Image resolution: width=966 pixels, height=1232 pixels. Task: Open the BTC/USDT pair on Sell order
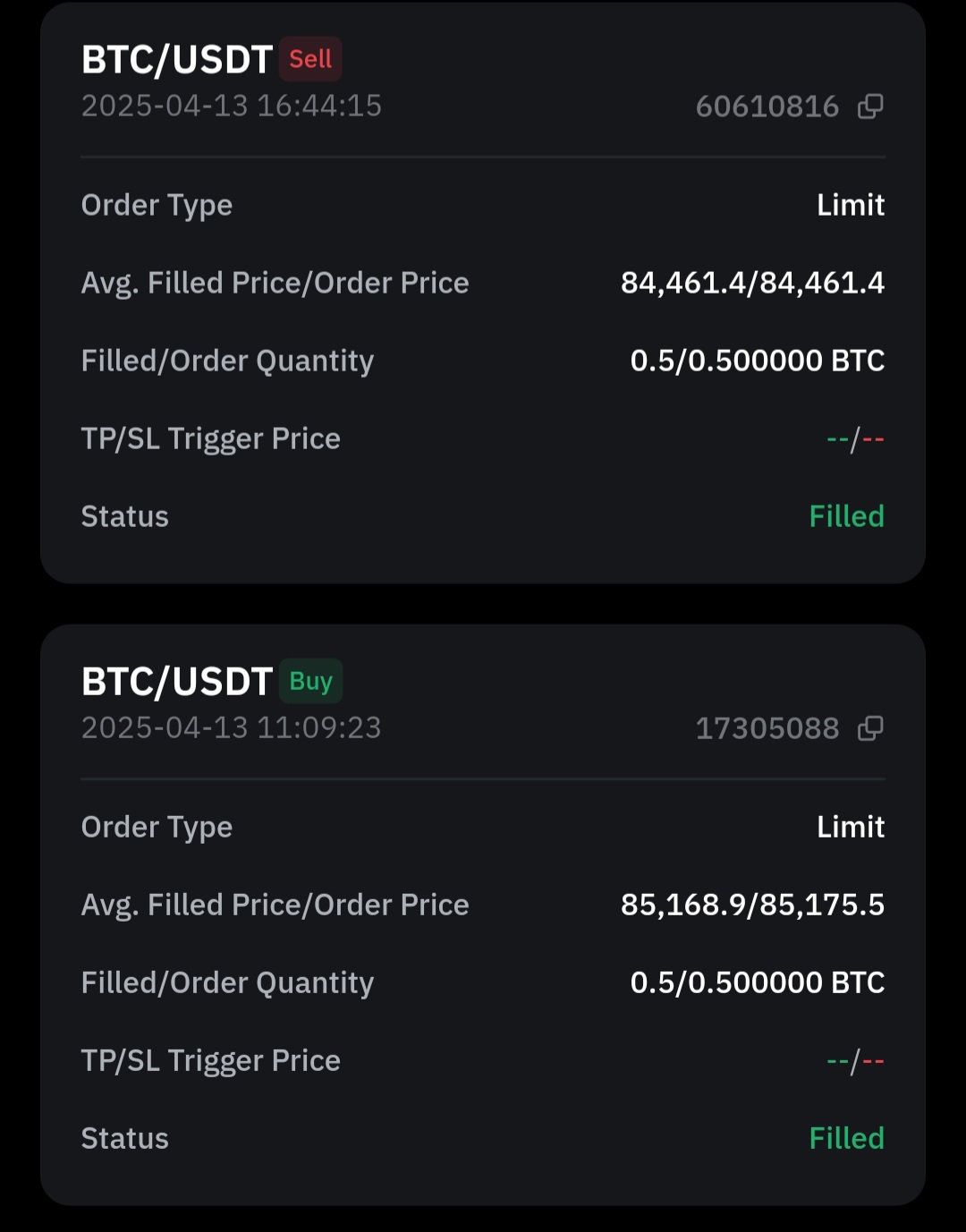coord(176,60)
